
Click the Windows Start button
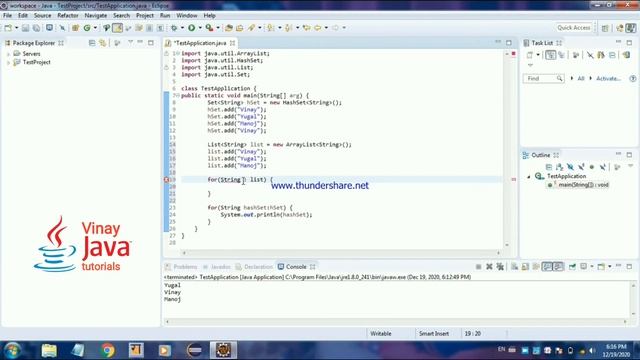click(x=12, y=350)
